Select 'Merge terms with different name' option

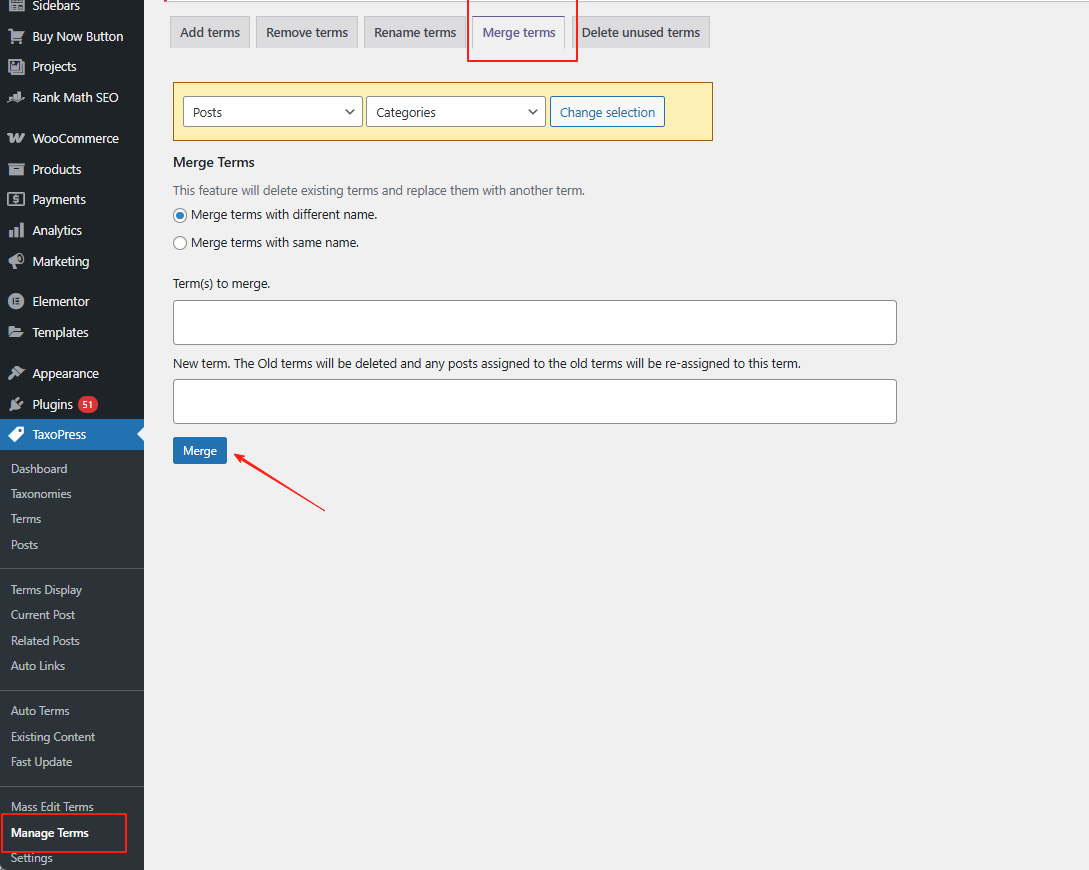coord(180,215)
